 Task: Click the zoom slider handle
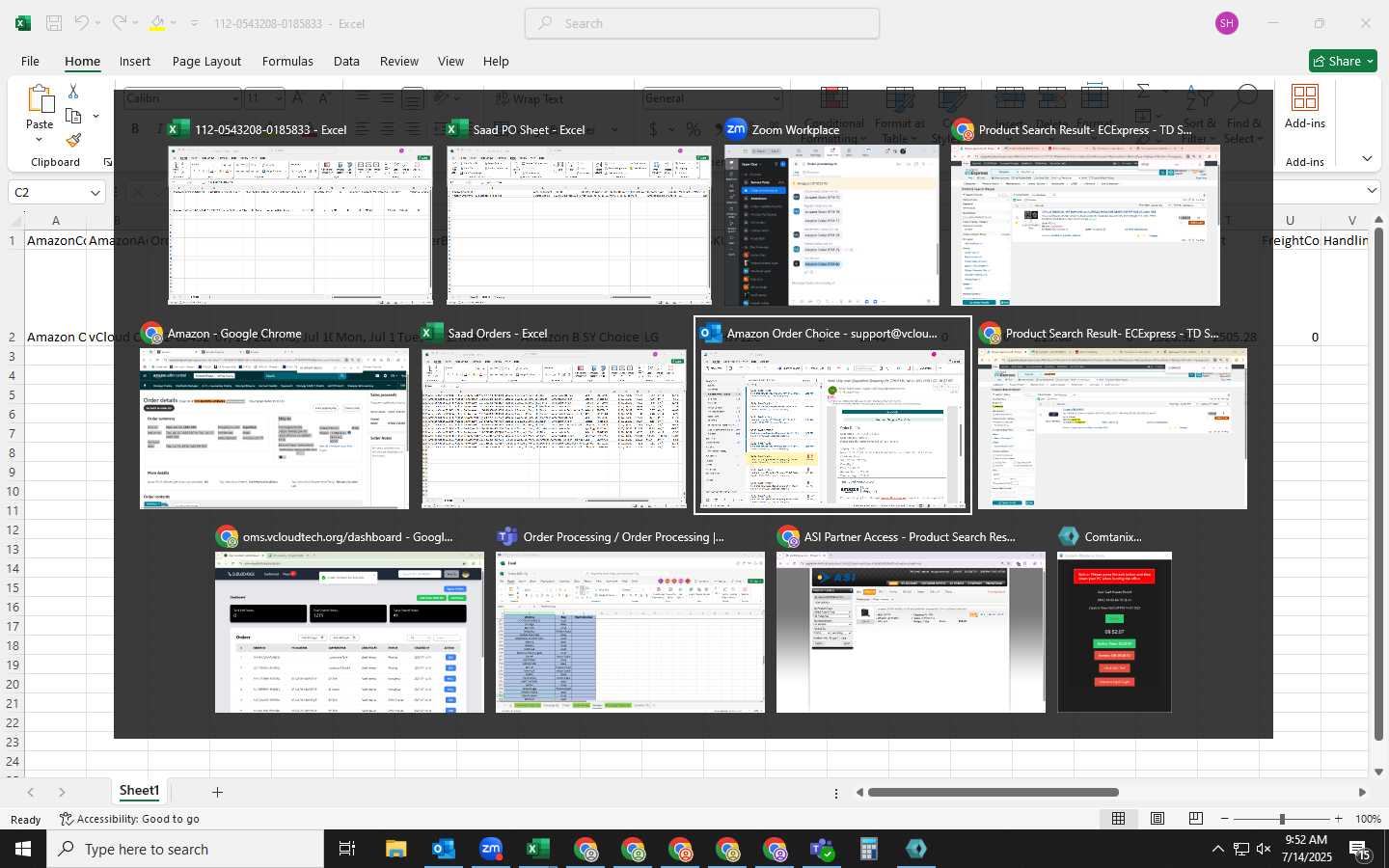1281,819
